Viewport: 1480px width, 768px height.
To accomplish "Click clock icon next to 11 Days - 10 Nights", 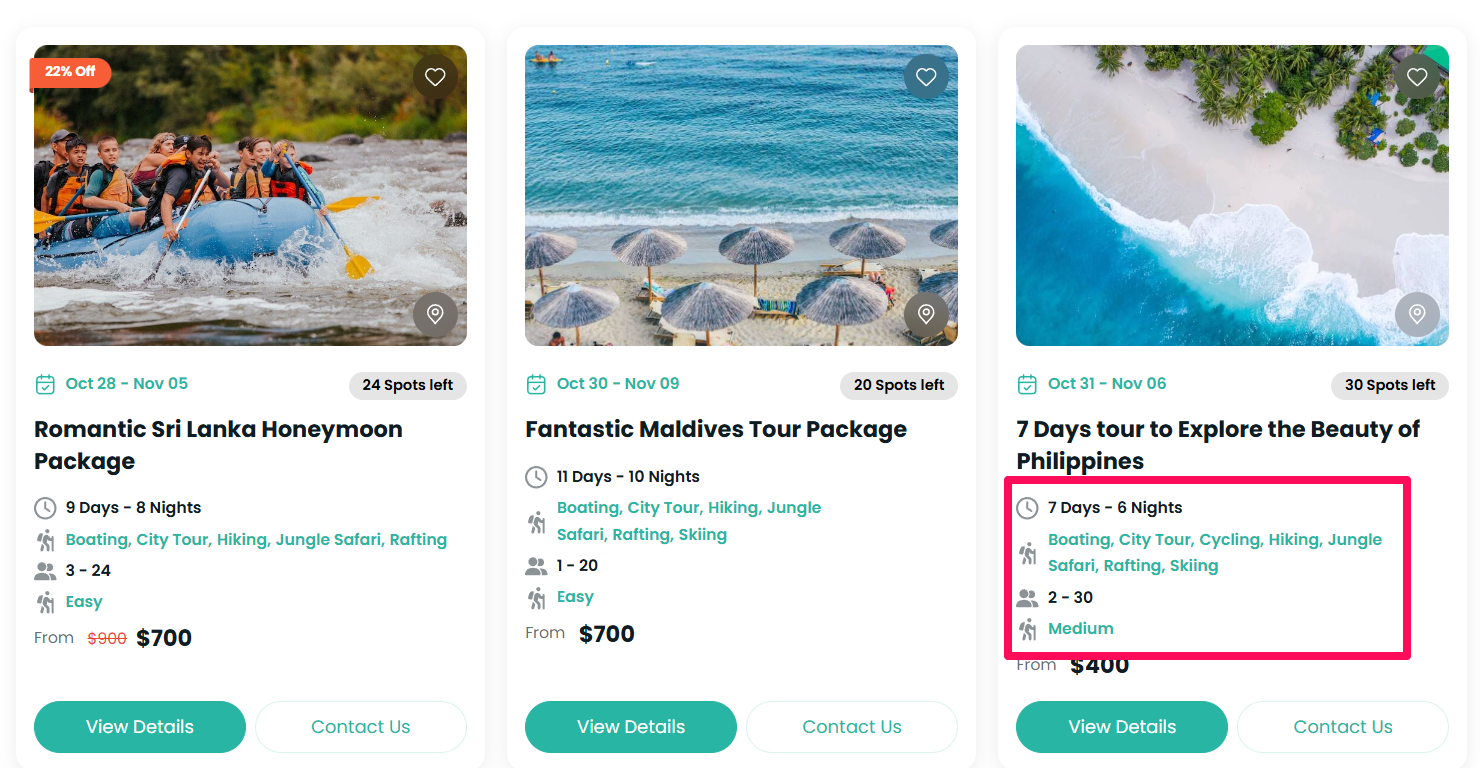I will (537, 477).
